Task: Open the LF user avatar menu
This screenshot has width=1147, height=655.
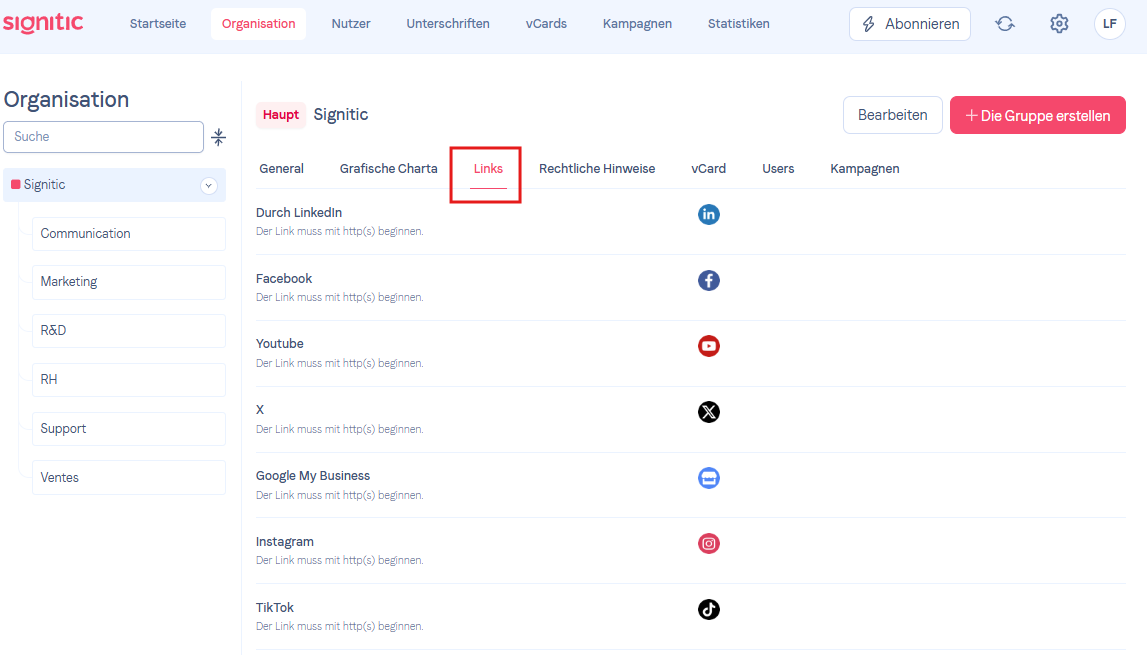Action: [x=1110, y=24]
